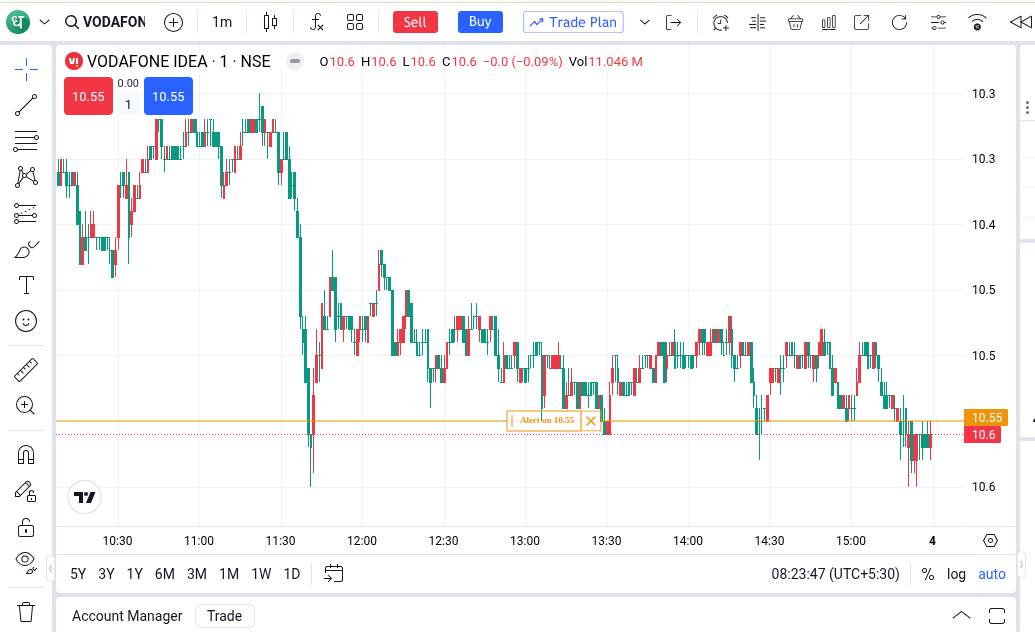
Task: Expand the Account Manager panel chevron
Action: pyautogui.click(x=961, y=615)
